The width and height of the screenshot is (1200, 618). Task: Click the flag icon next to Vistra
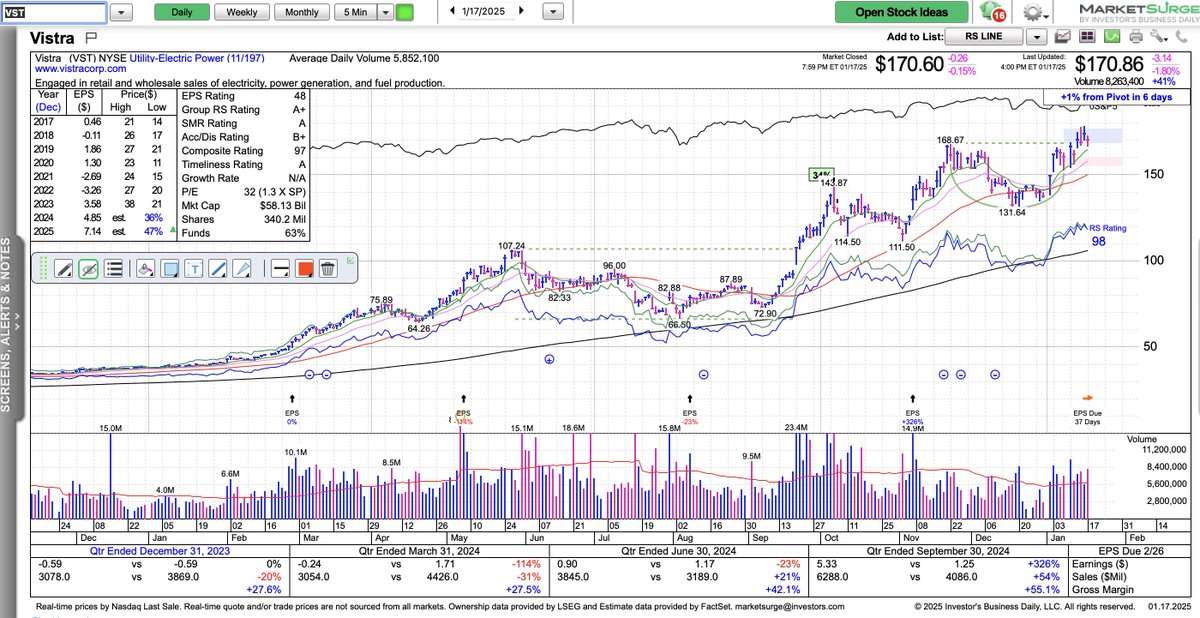click(x=93, y=36)
